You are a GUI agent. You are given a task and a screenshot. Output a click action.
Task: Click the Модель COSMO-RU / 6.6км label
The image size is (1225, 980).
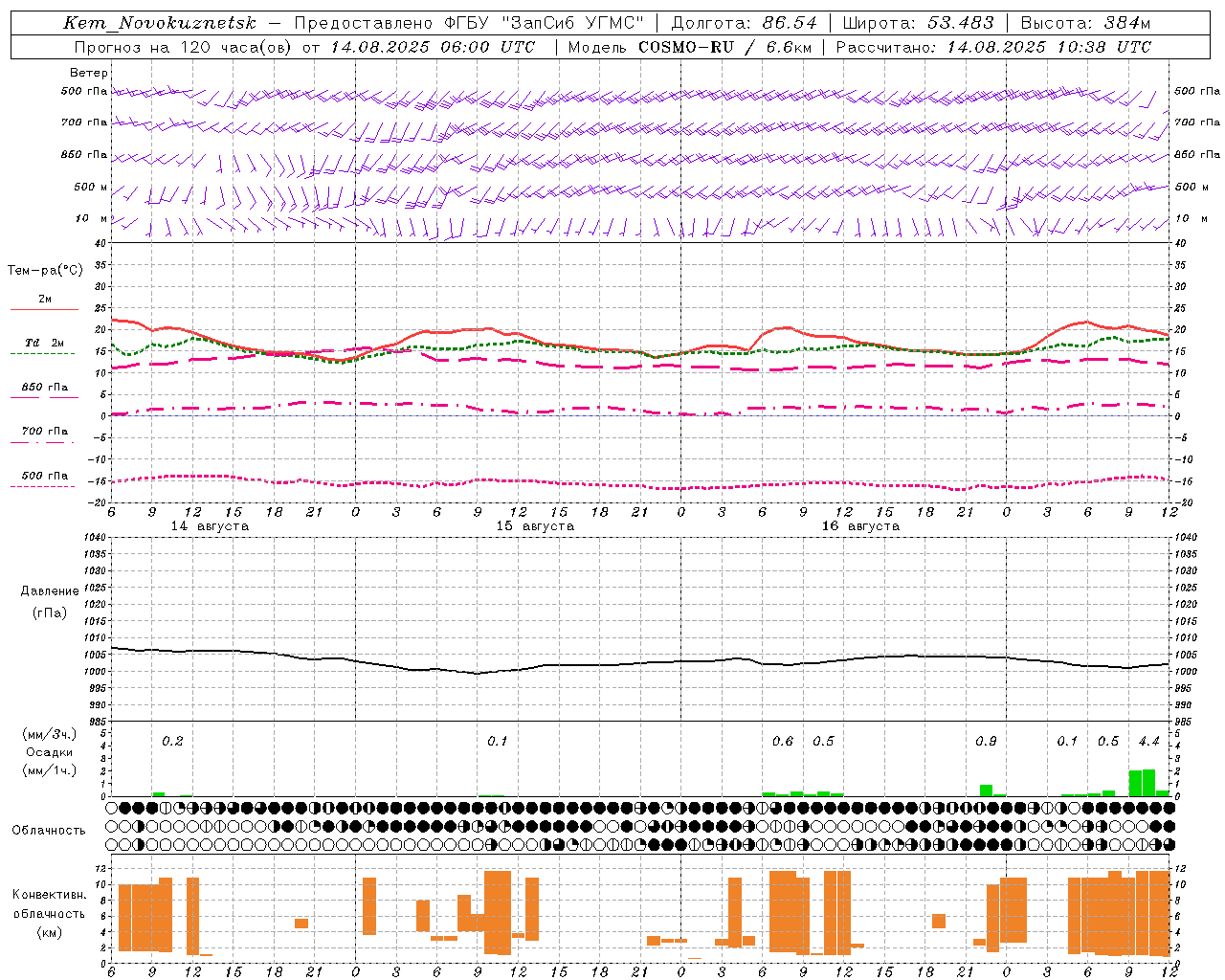tap(688, 47)
